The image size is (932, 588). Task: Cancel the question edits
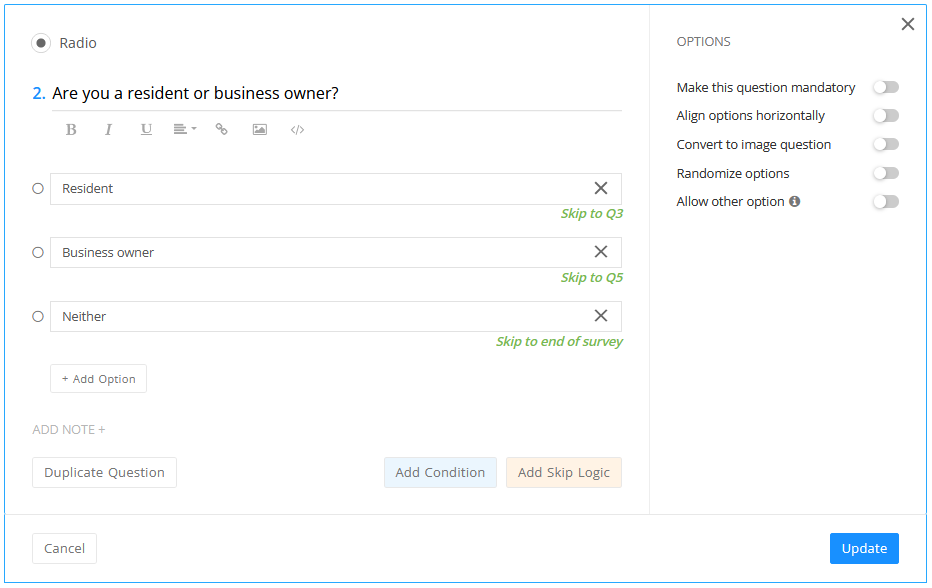tap(64, 548)
